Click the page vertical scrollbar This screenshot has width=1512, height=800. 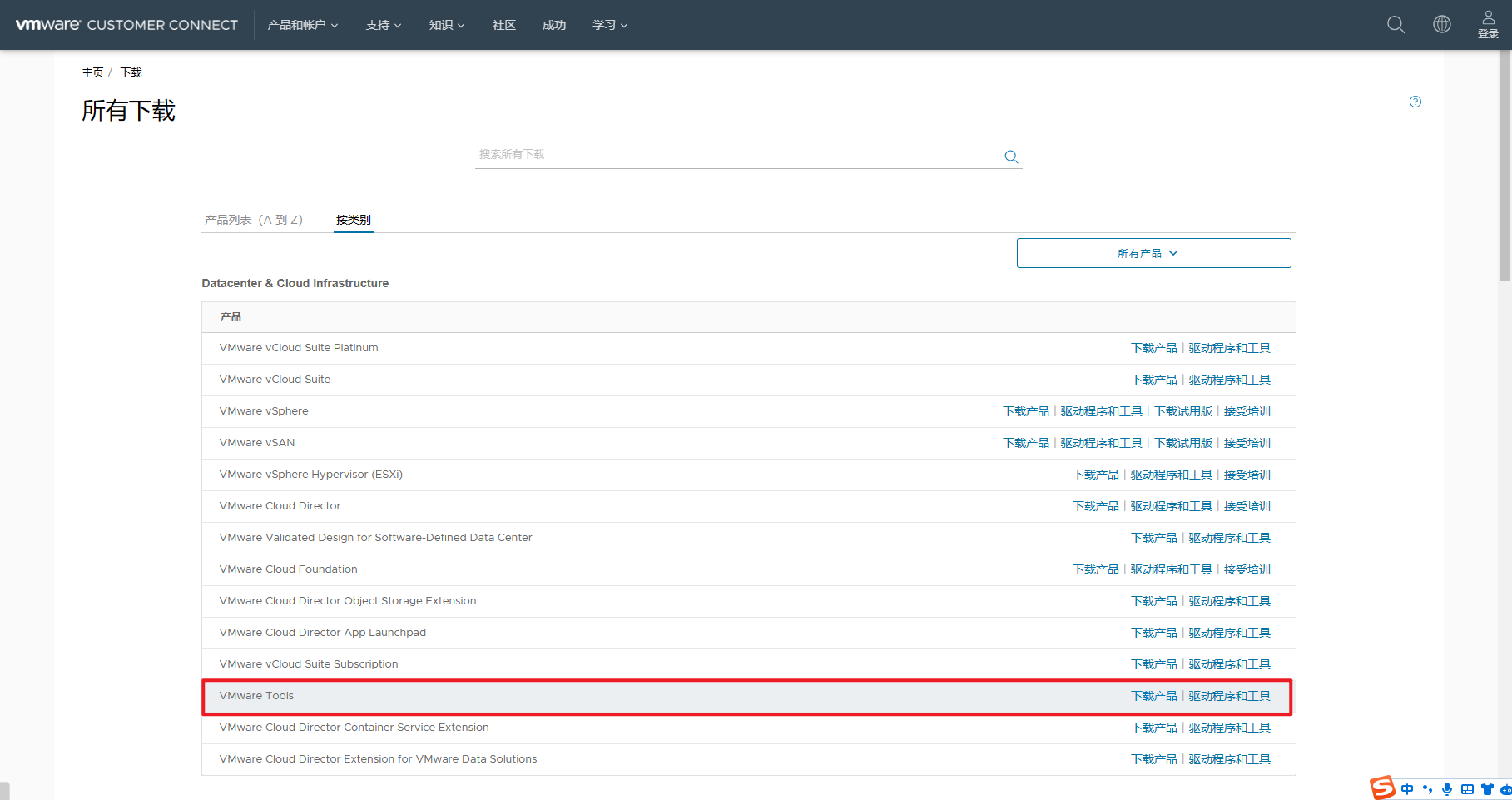[1505, 166]
